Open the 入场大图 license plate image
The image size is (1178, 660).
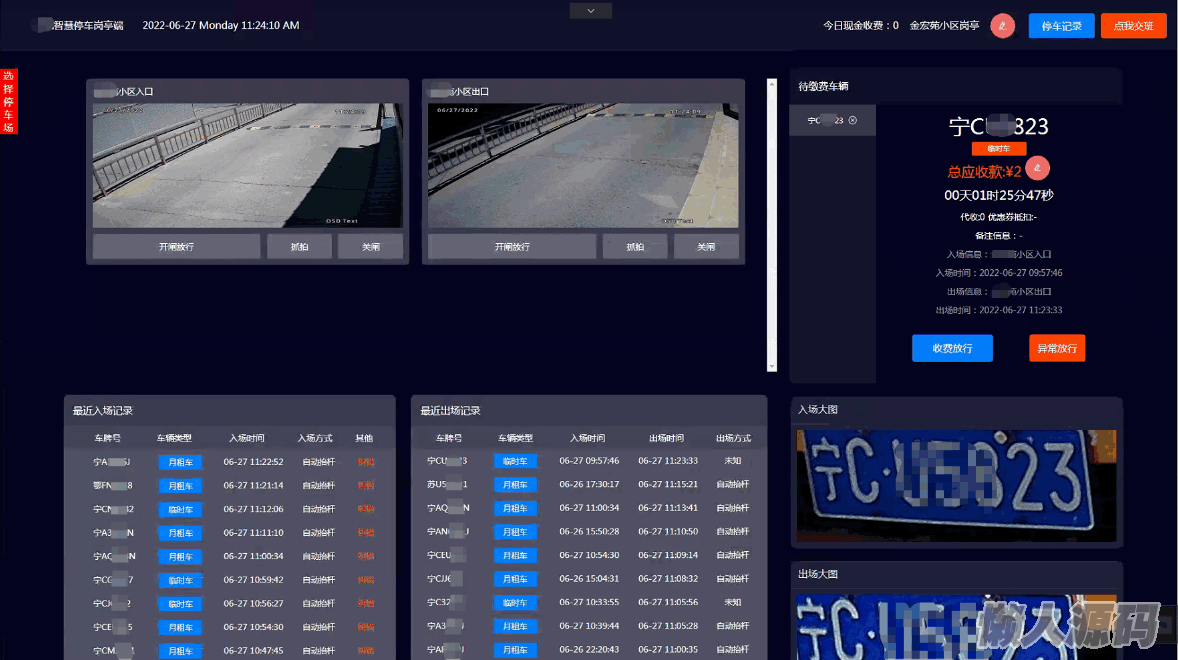point(955,485)
